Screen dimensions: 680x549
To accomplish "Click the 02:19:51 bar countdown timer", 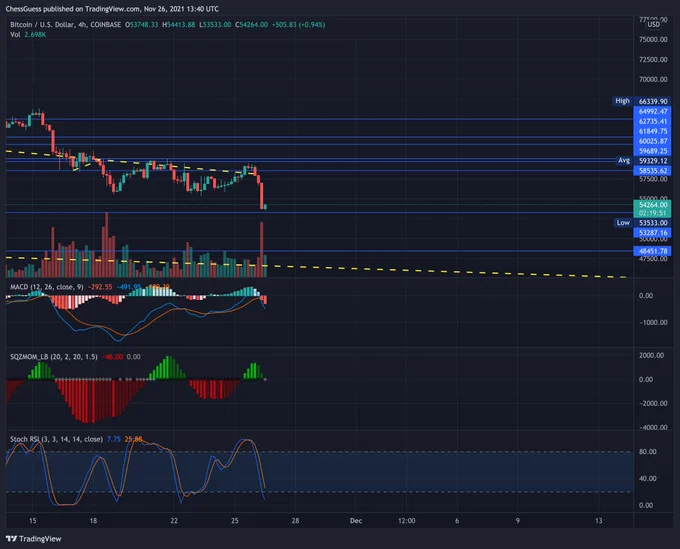I will pos(653,213).
